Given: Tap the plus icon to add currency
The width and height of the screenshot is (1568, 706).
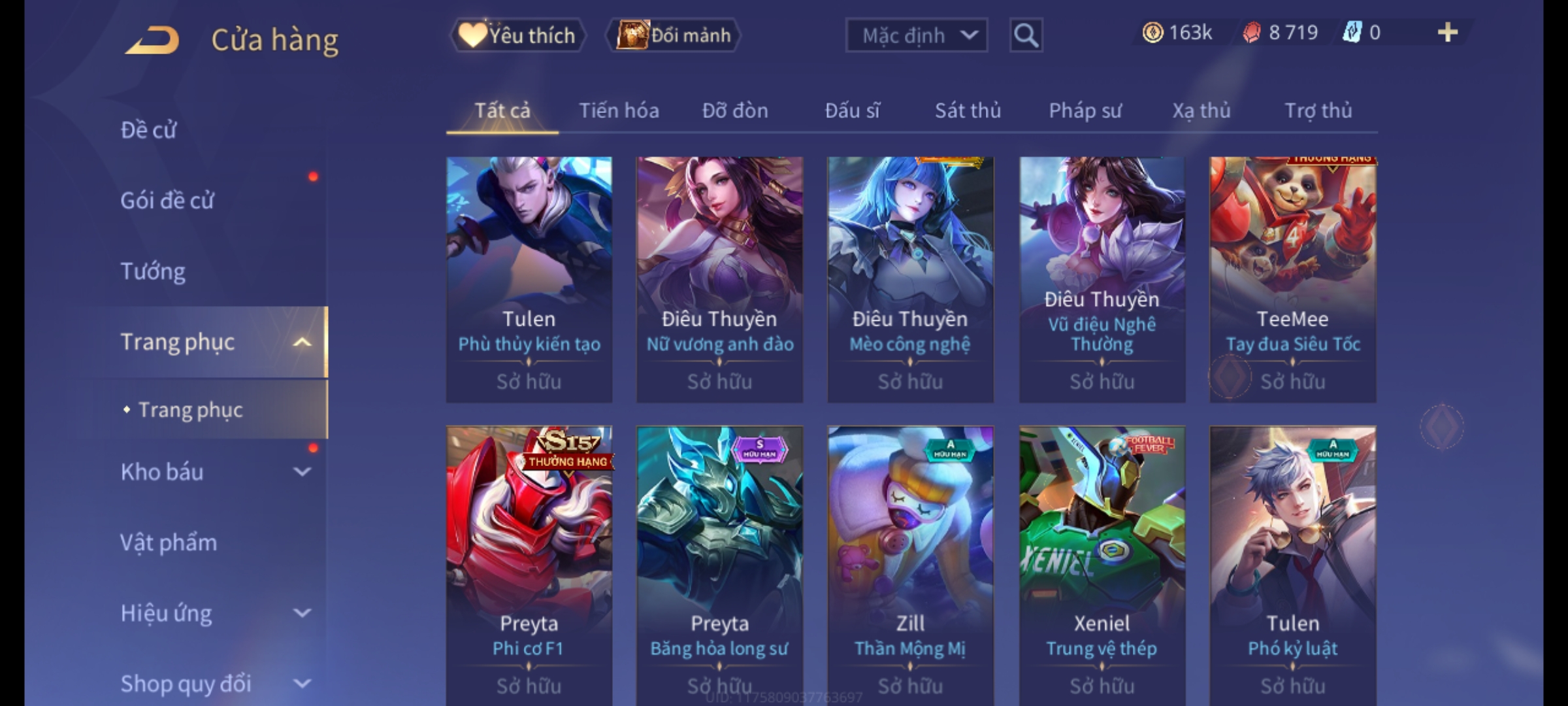Looking at the screenshot, I should coord(1448,33).
